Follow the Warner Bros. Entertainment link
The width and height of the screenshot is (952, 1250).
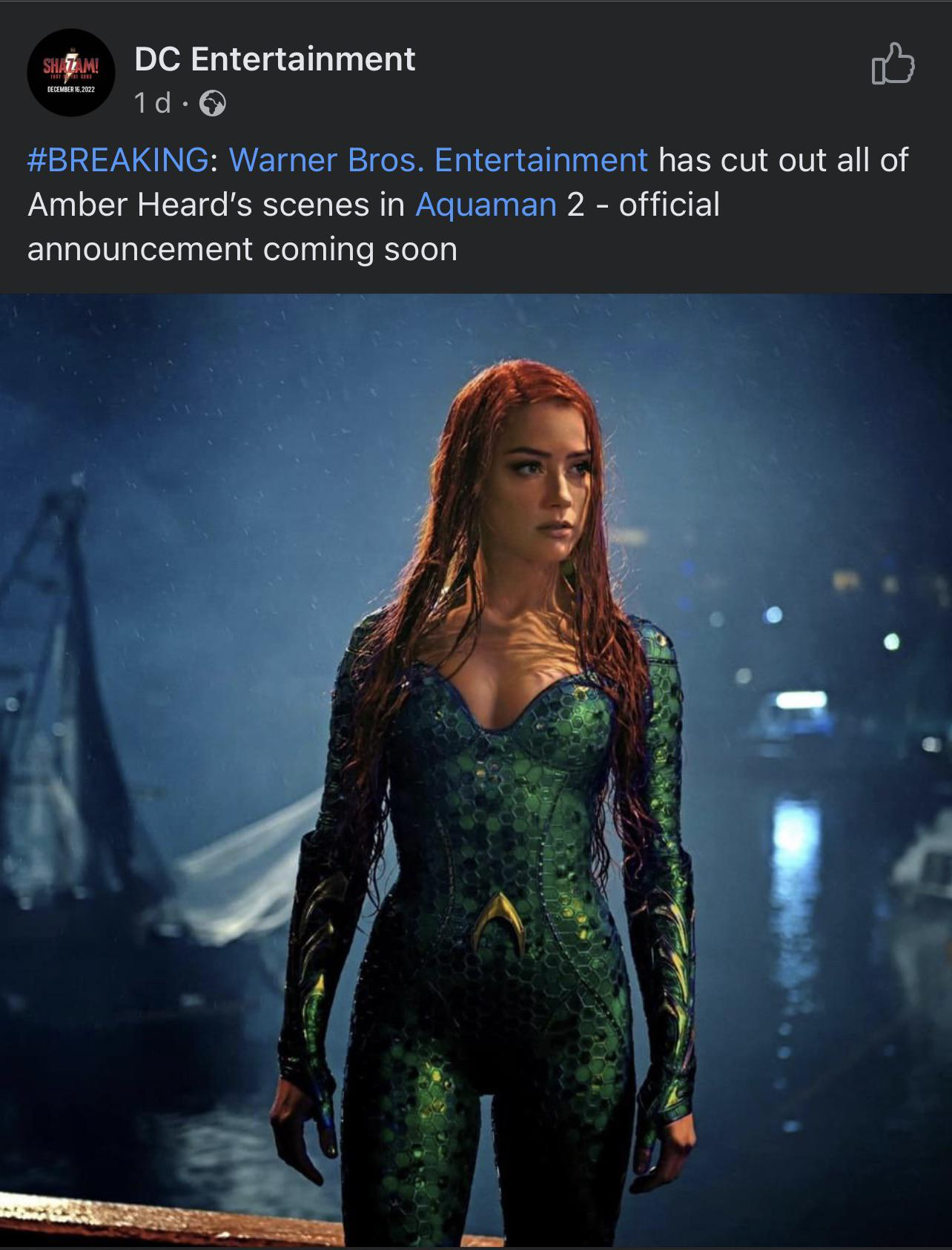tap(438, 159)
